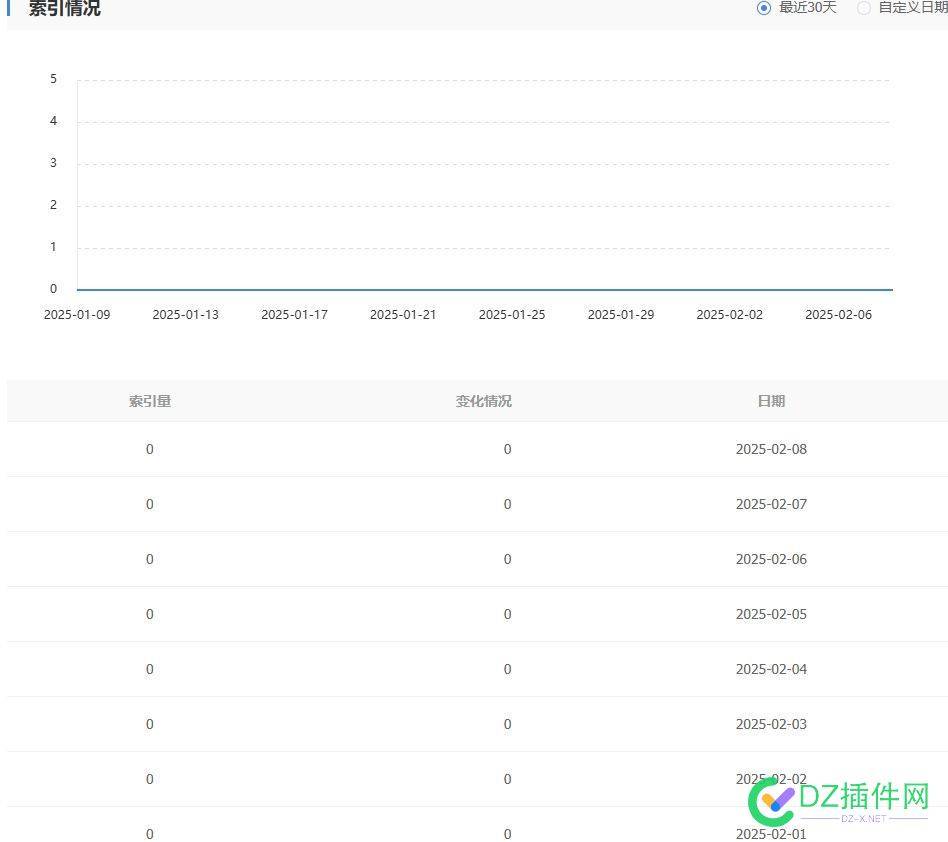The image size is (948, 842).
Task: Click the chart axis label 2025-01-21
Action: pyautogui.click(x=403, y=314)
